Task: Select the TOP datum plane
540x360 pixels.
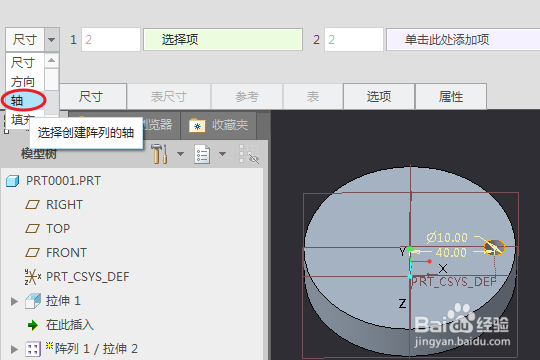Action: [58, 229]
